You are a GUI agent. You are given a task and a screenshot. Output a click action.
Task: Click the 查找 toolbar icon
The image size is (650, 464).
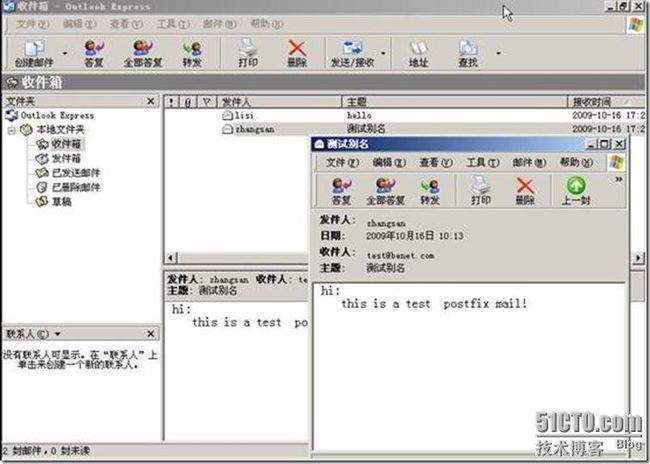[468, 53]
